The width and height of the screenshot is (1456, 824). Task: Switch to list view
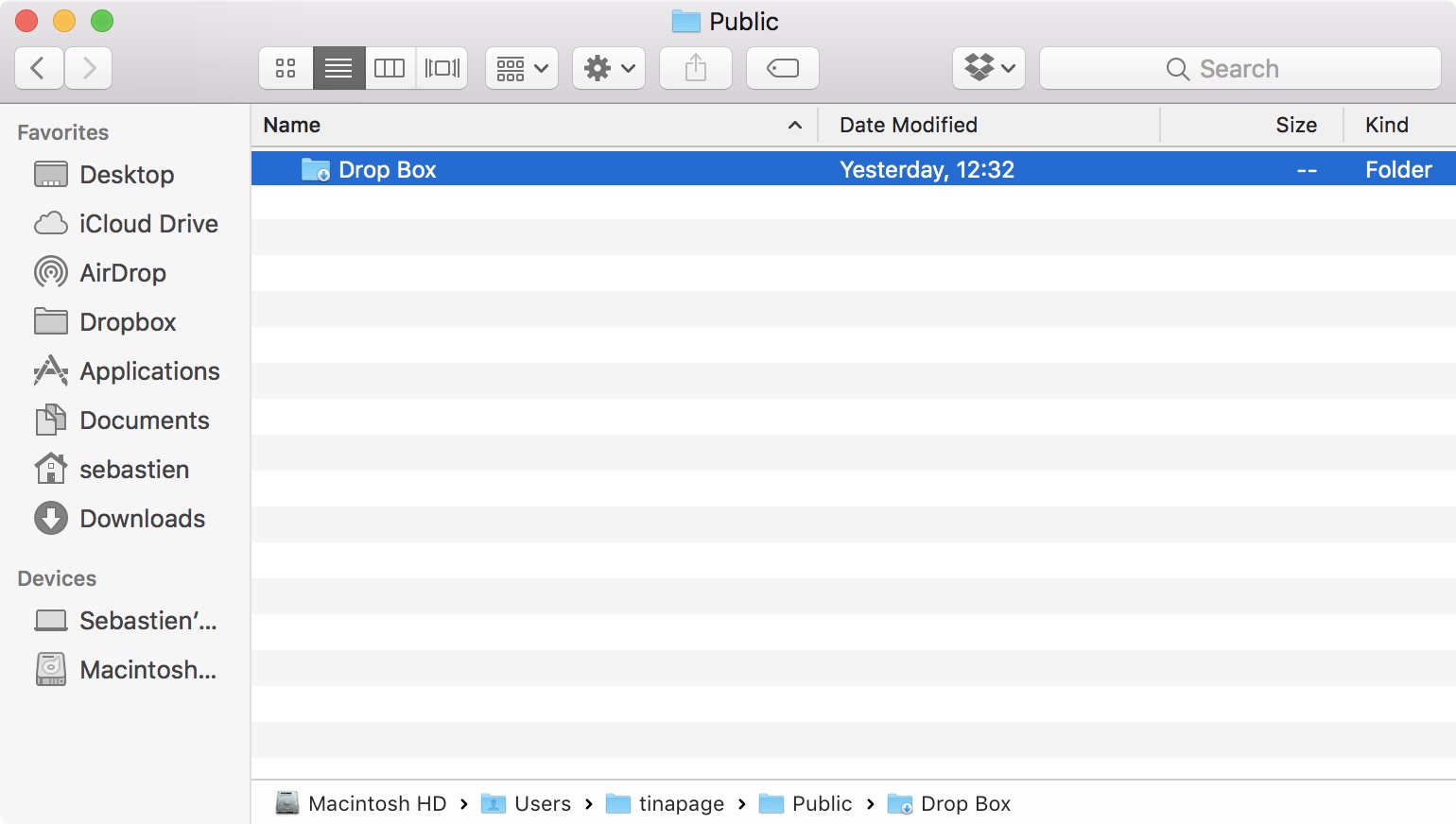(338, 68)
